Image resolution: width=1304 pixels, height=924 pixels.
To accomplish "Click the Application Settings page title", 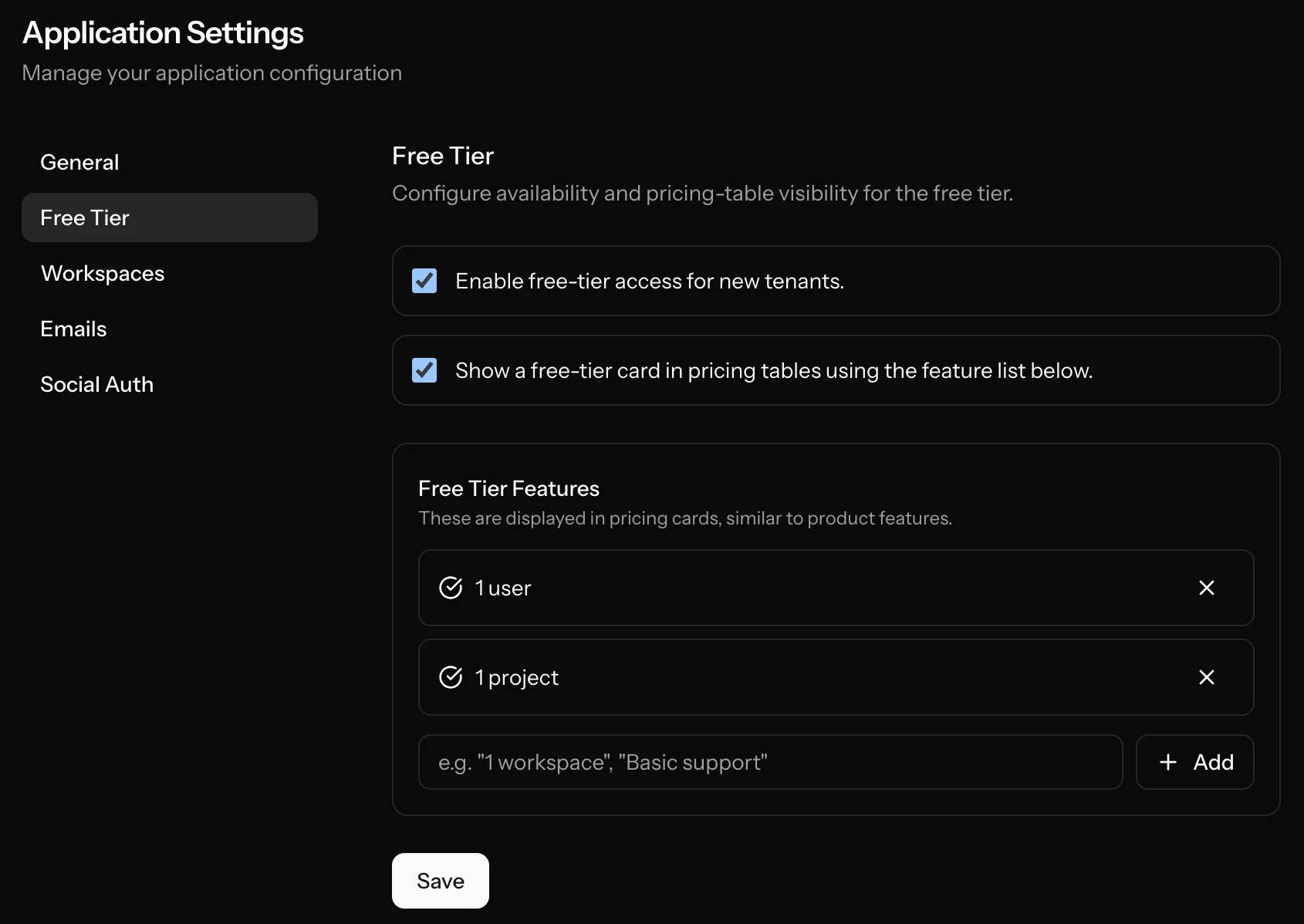I will (x=162, y=32).
